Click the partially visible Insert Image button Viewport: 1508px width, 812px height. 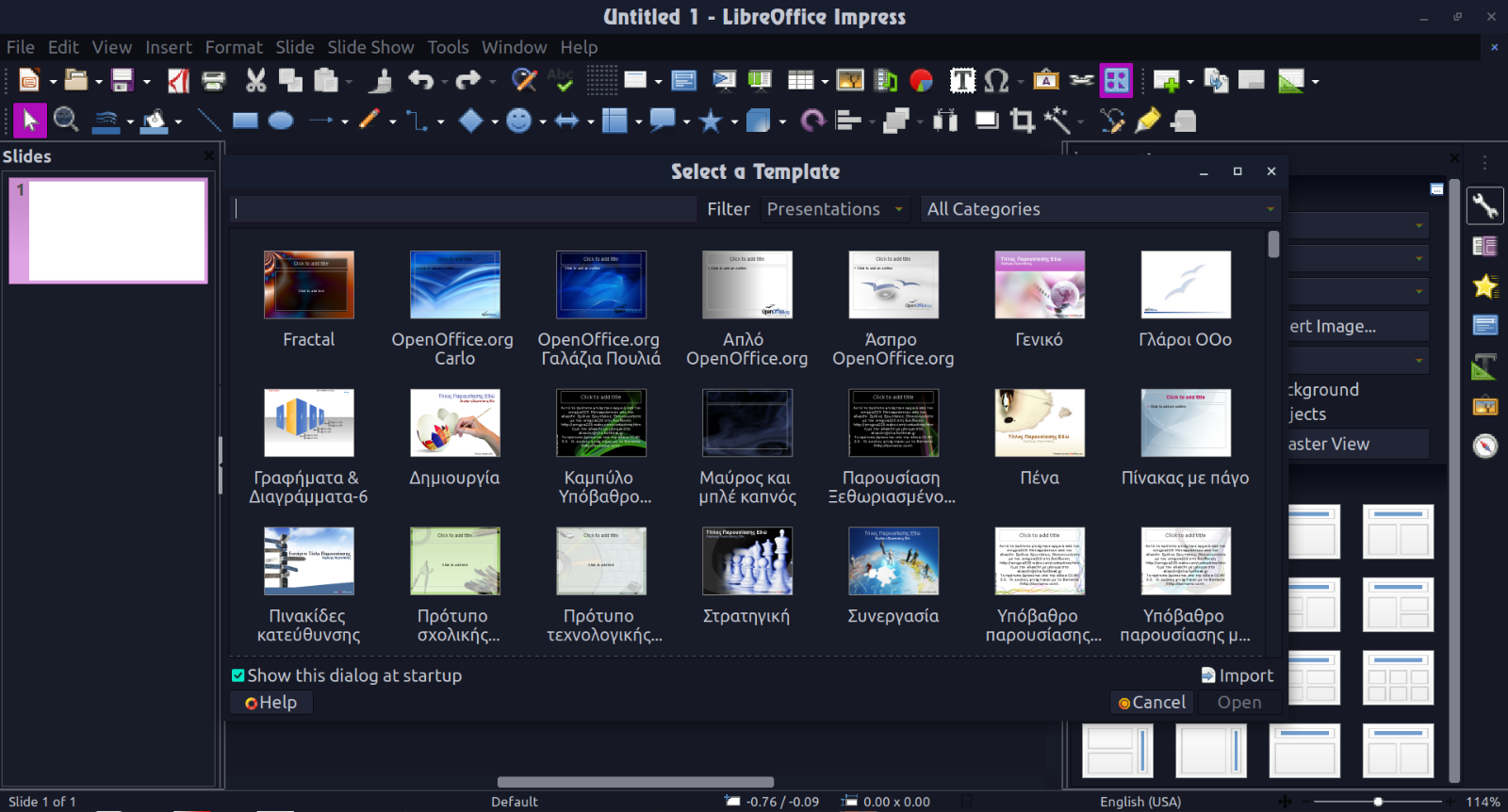1358,326
